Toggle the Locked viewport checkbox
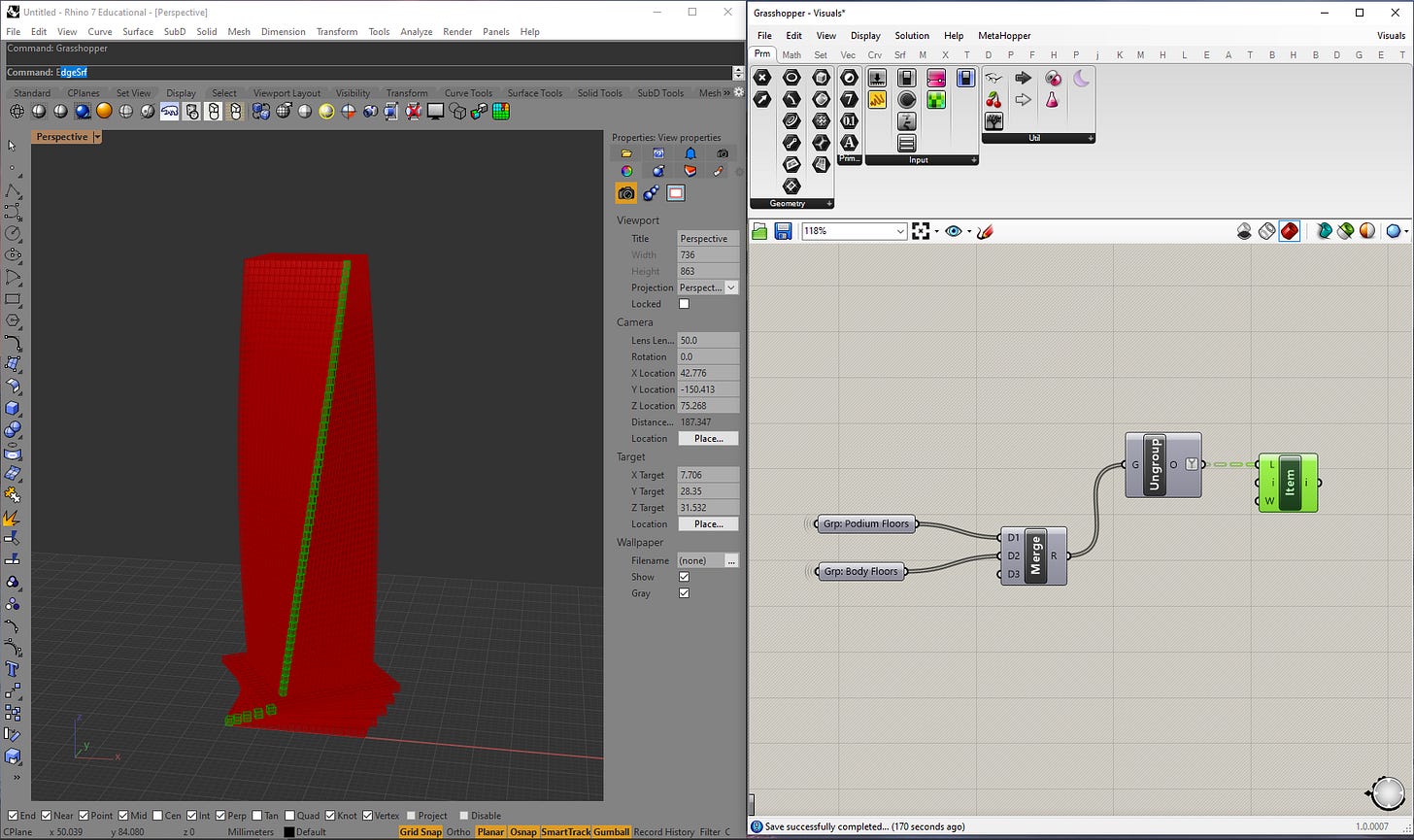 click(x=684, y=304)
